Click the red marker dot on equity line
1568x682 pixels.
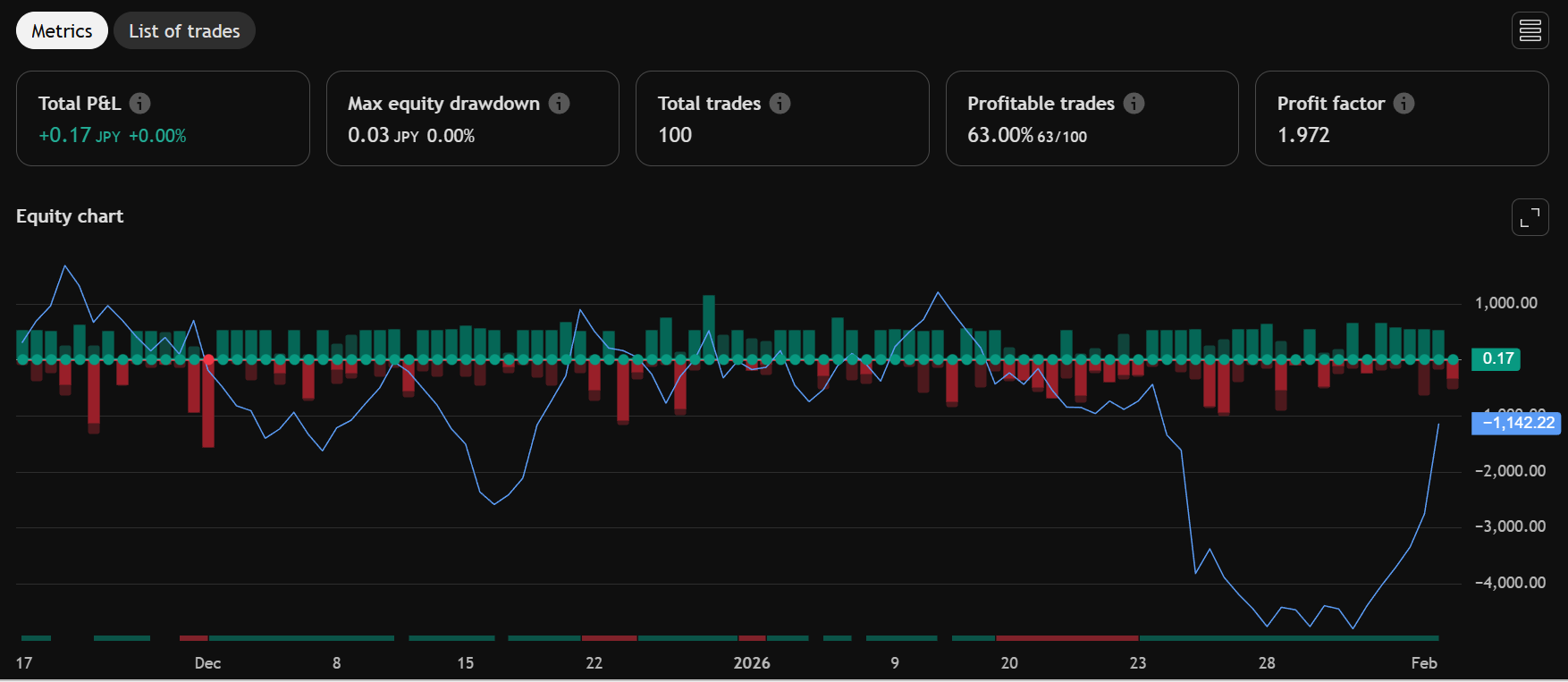click(208, 359)
